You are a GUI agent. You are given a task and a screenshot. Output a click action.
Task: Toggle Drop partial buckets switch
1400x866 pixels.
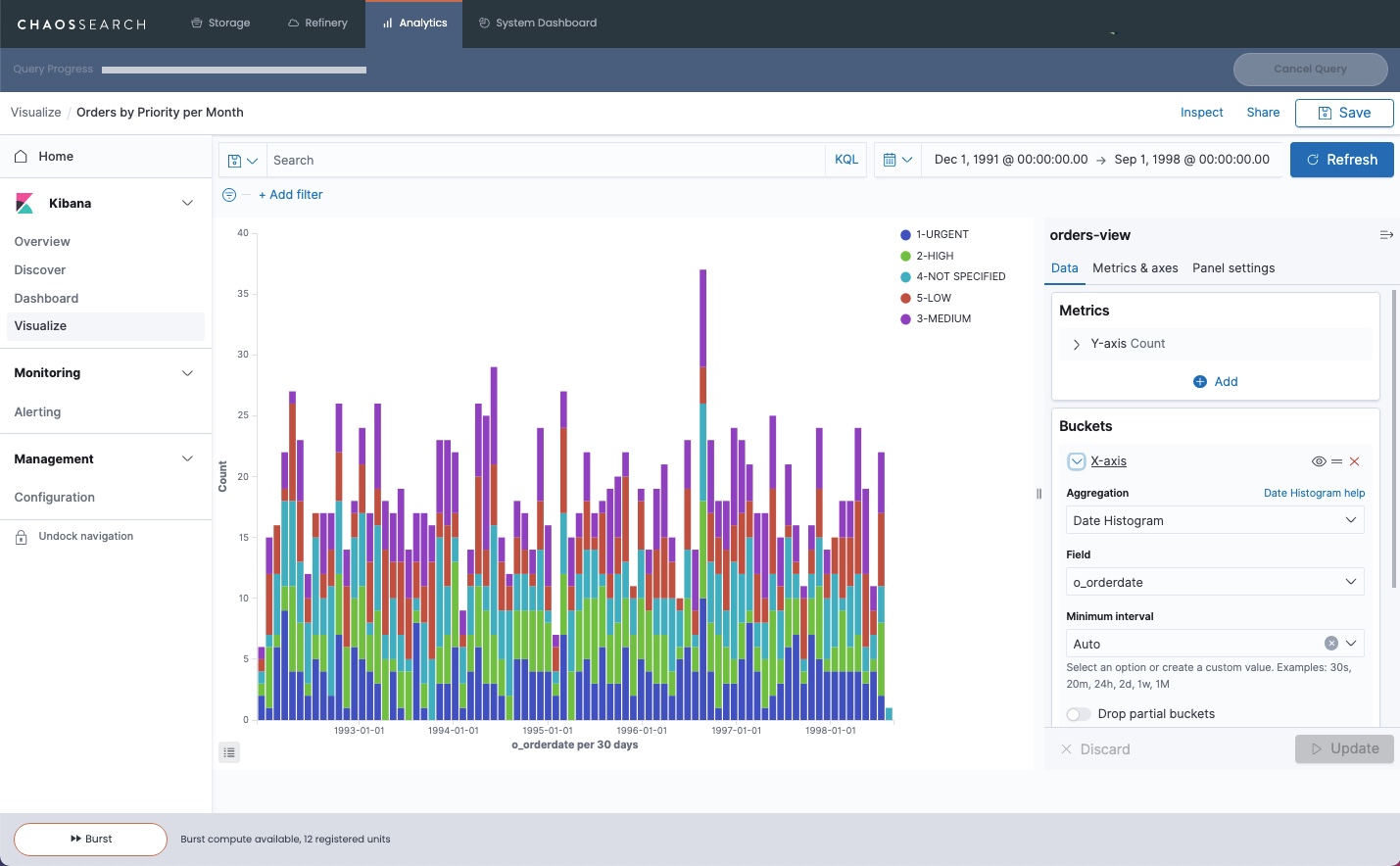pyautogui.click(x=1079, y=714)
